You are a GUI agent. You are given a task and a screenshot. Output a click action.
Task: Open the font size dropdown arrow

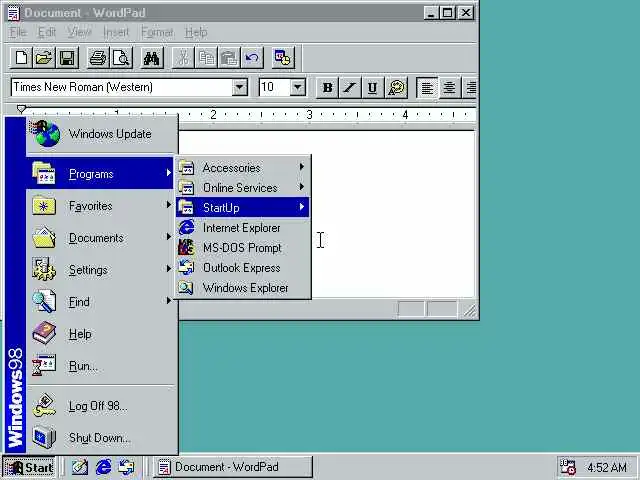point(298,87)
